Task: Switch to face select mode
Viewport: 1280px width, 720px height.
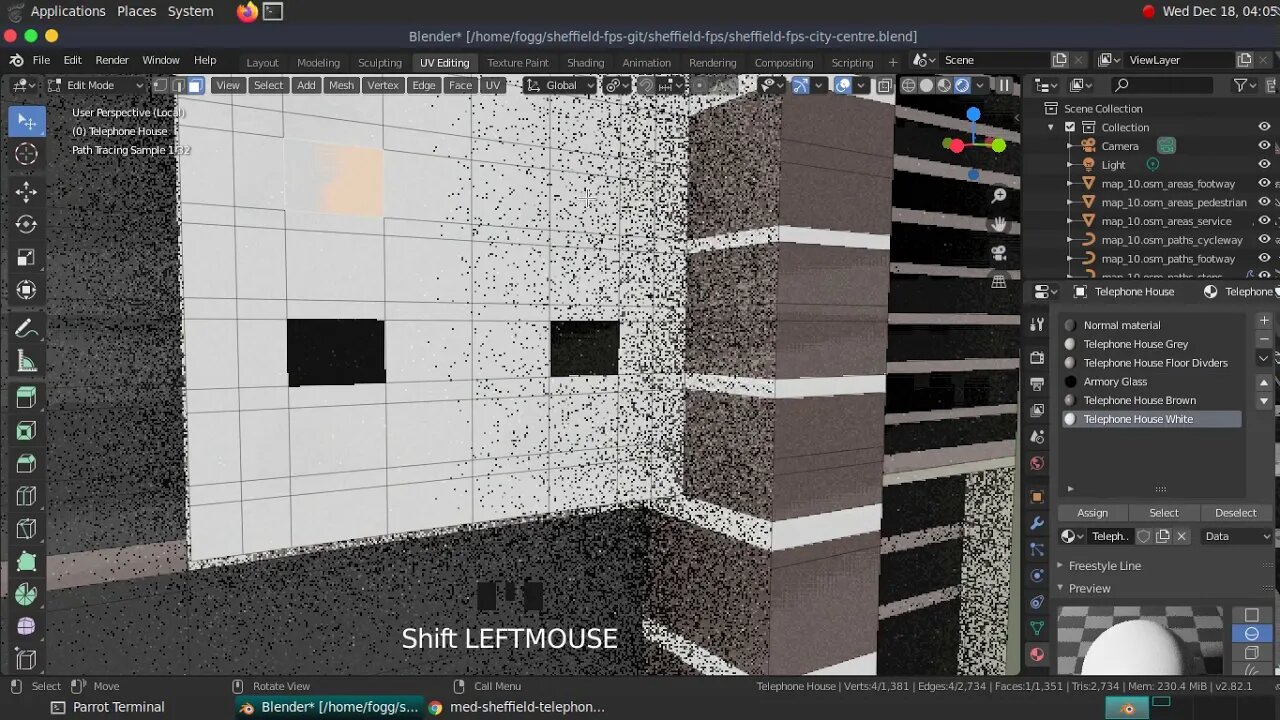Action: [x=195, y=85]
